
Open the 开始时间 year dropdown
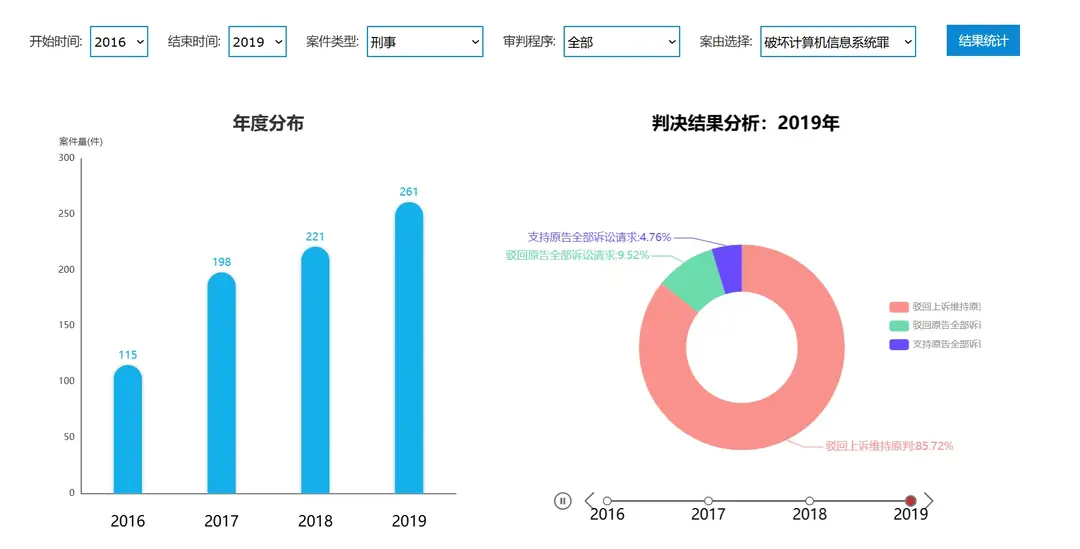point(119,42)
